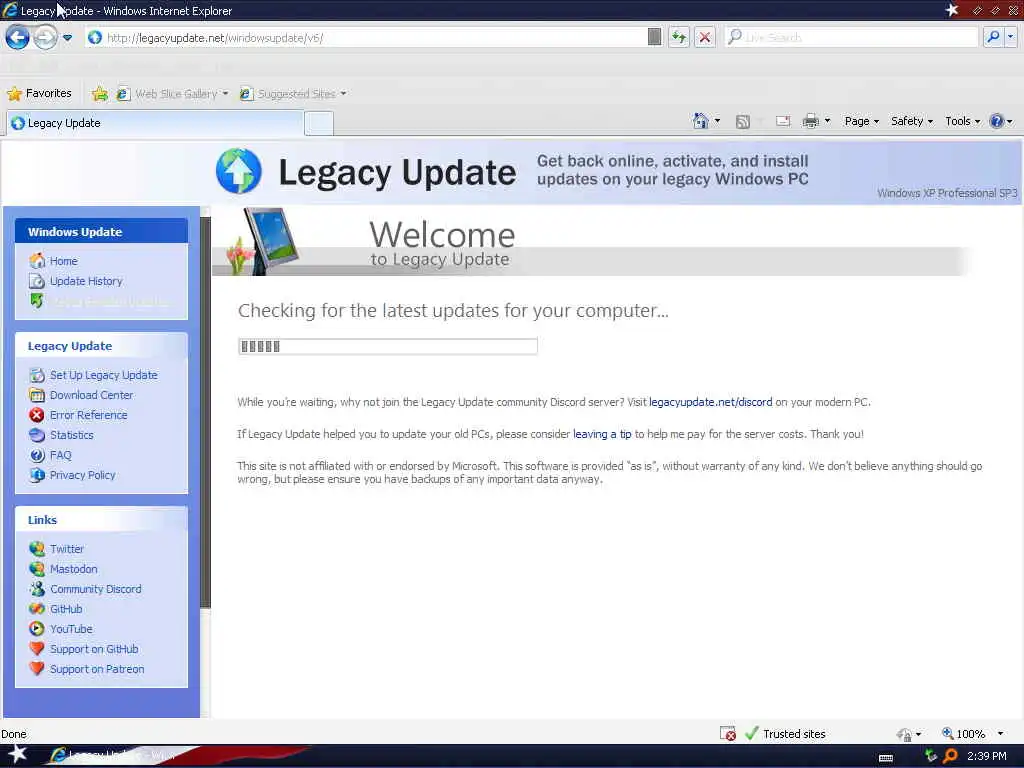Click the sidebar vertical scrollbar
This screenshot has width=1024, height=768.
click(205, 413)
